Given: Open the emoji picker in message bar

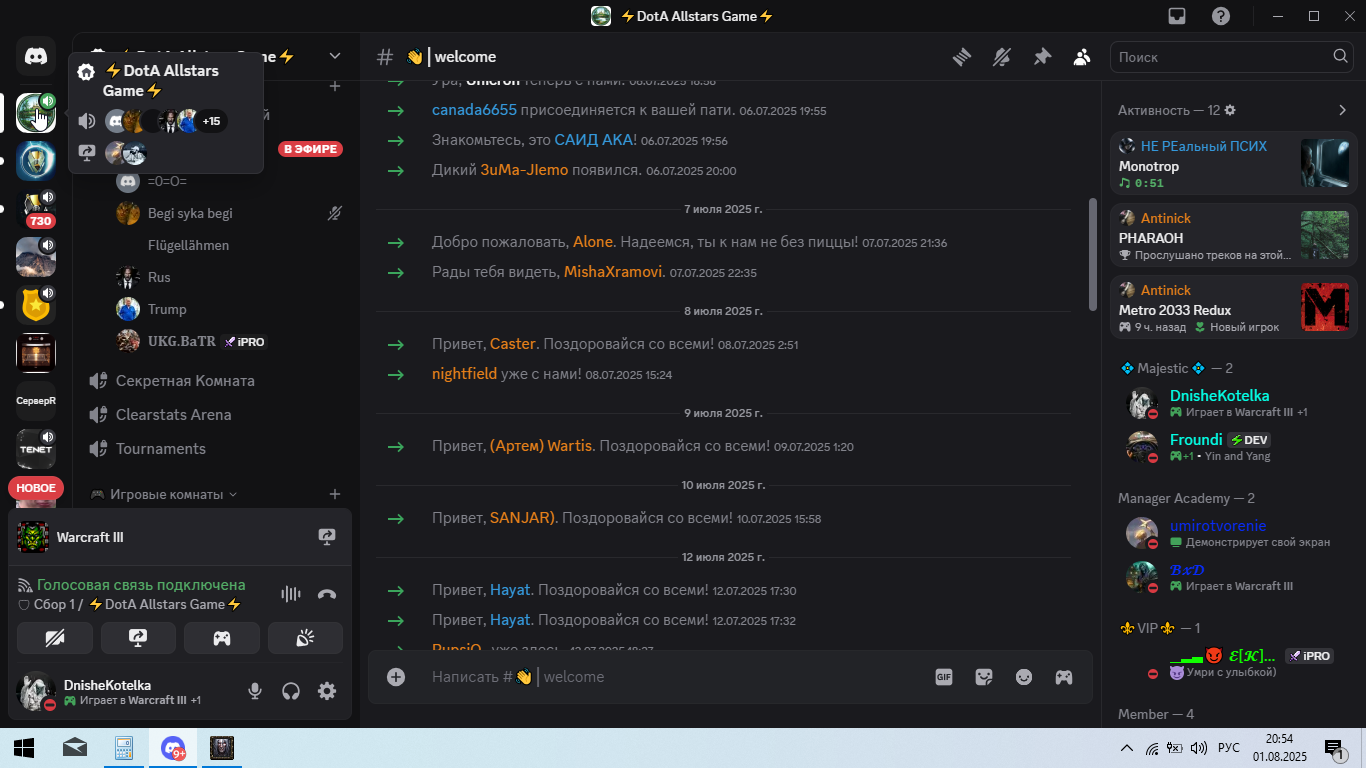Looking at the screenshot, I should click(x=1024, y=677).
